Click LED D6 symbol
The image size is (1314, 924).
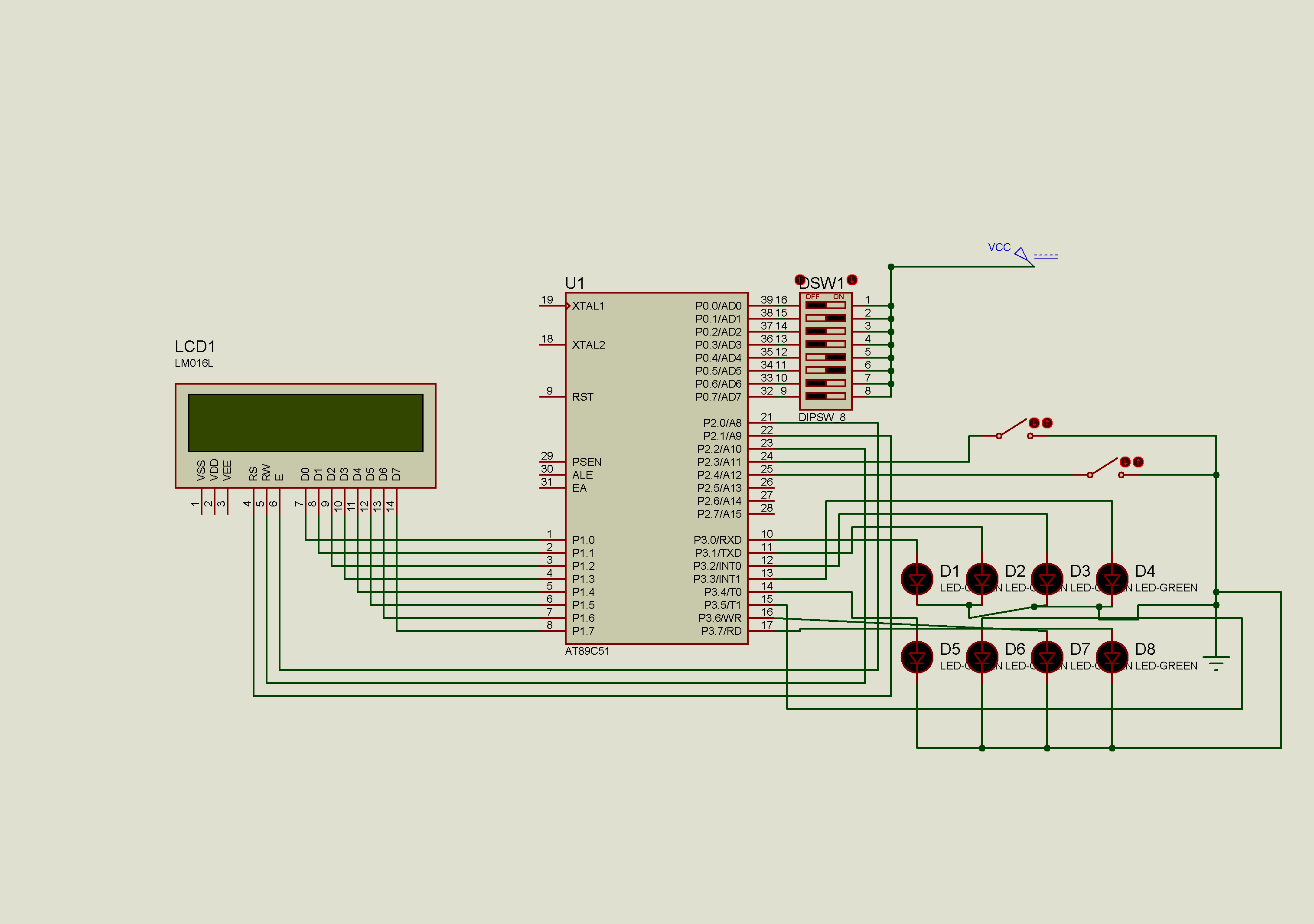[982, 657]
